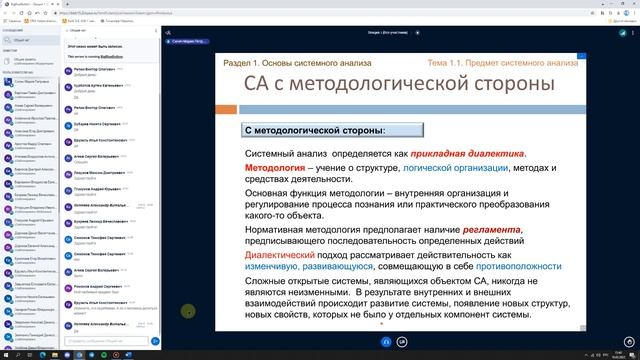Select the presenter user at top of user list

31,82
